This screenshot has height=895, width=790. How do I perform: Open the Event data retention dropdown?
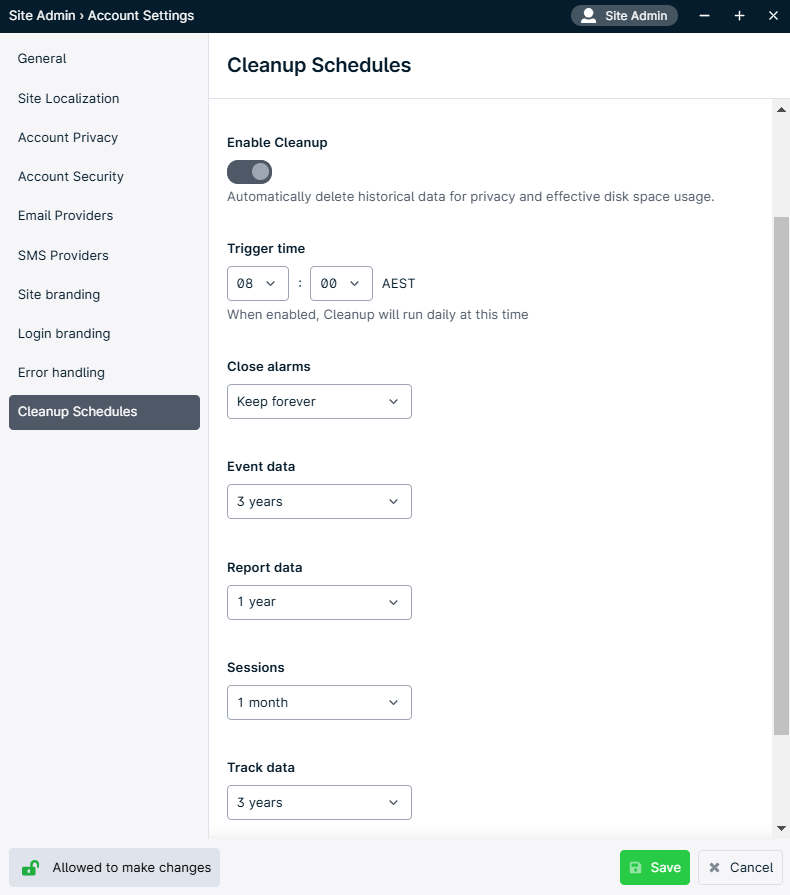(x=319, y=501)
